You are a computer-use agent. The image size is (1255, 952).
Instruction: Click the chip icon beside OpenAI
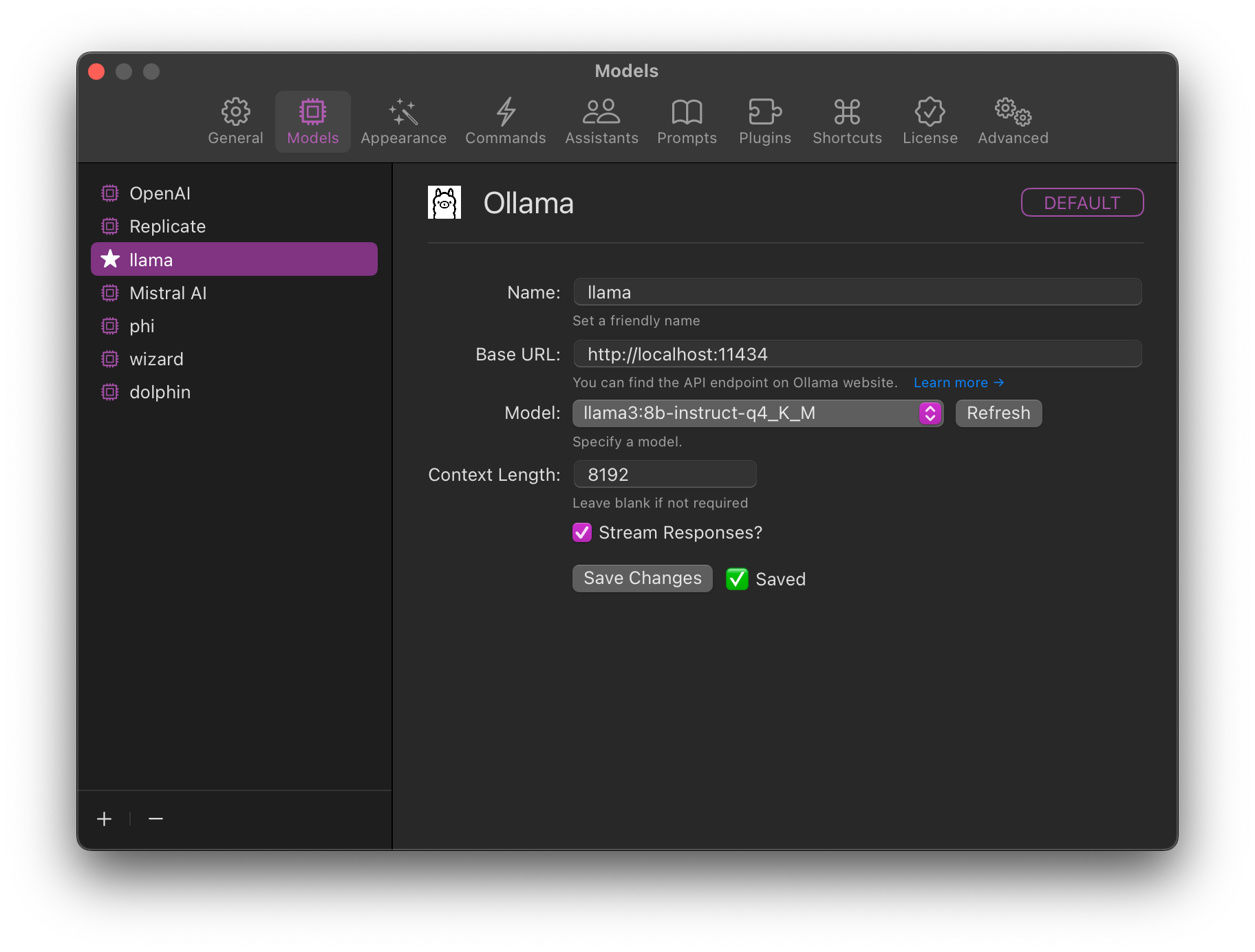(x=110, y=193)
